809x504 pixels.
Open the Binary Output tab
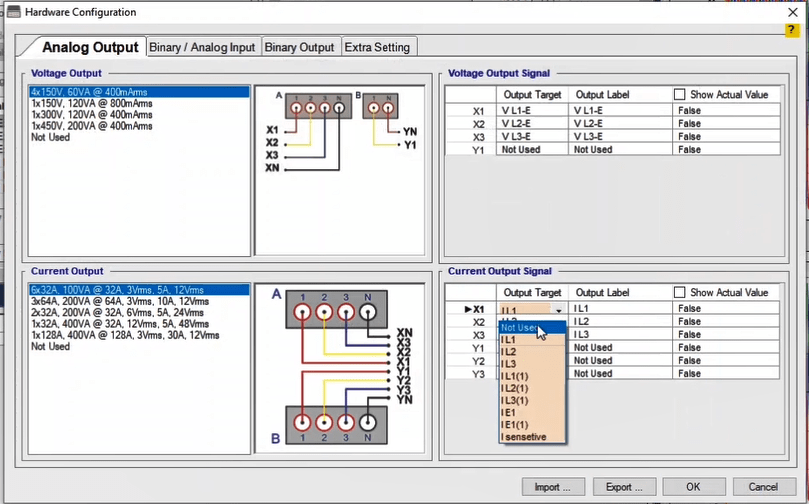pos(299,47)
